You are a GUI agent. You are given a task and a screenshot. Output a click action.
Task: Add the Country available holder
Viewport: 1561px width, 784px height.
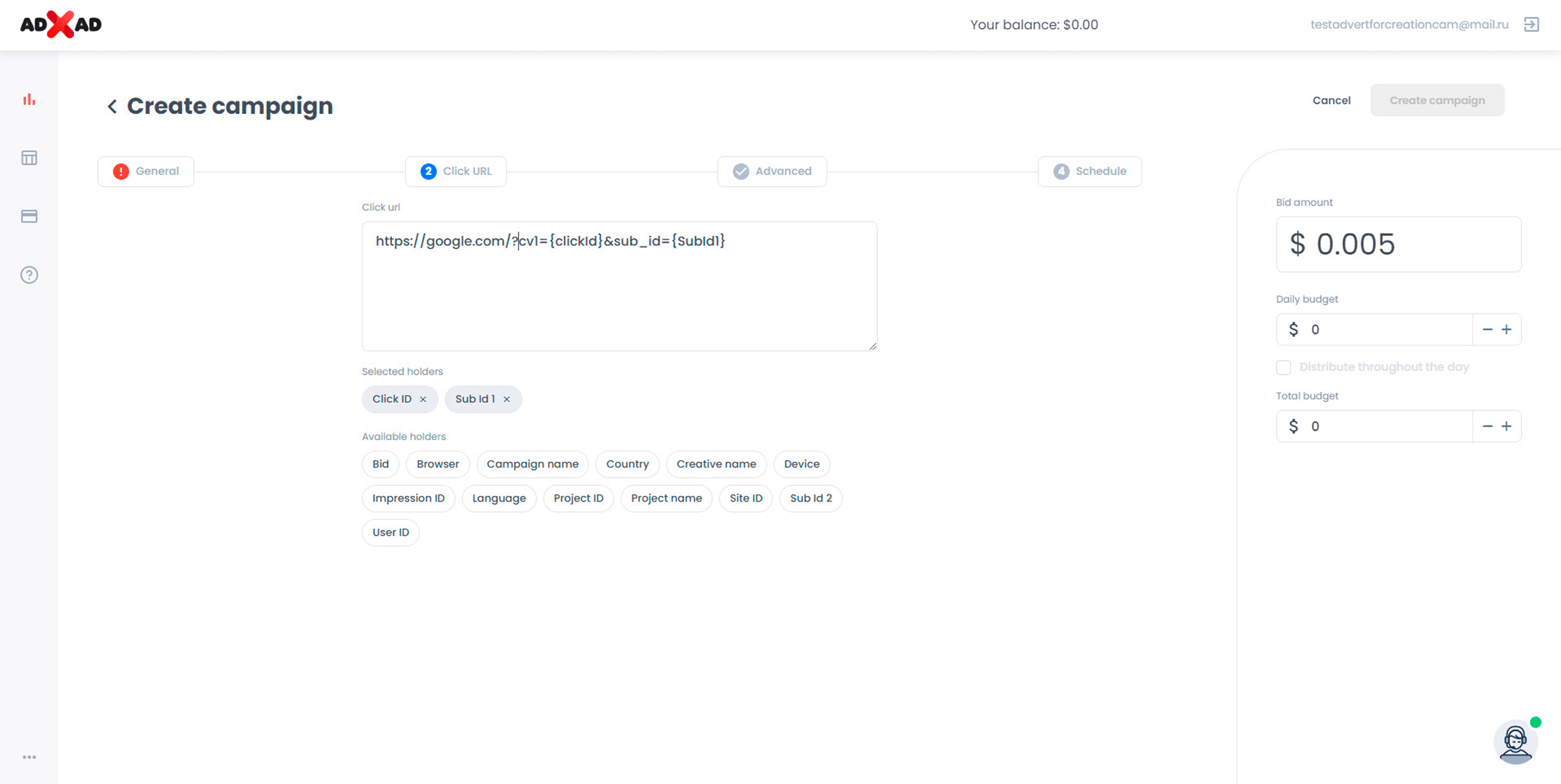point(627,464)
